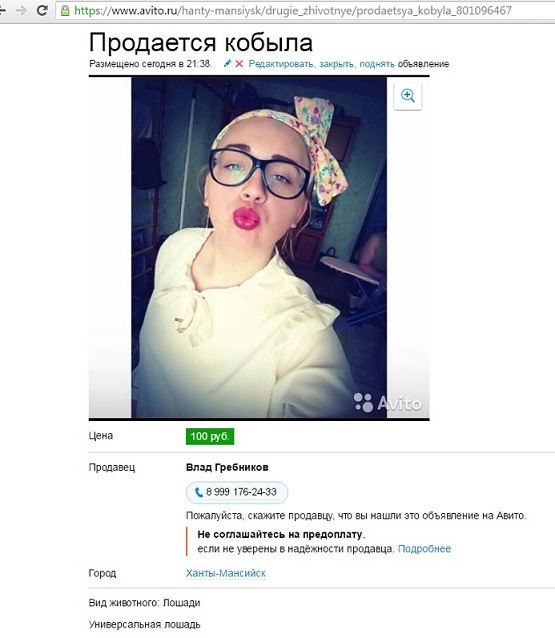
Task: Click the phone number 8 999 176-24-33 button
Action: point(237,492)
